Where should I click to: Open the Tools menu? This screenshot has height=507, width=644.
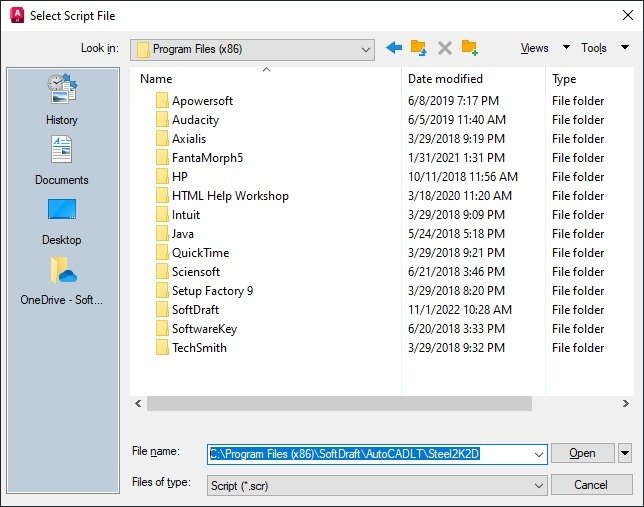tap(593, 48)
